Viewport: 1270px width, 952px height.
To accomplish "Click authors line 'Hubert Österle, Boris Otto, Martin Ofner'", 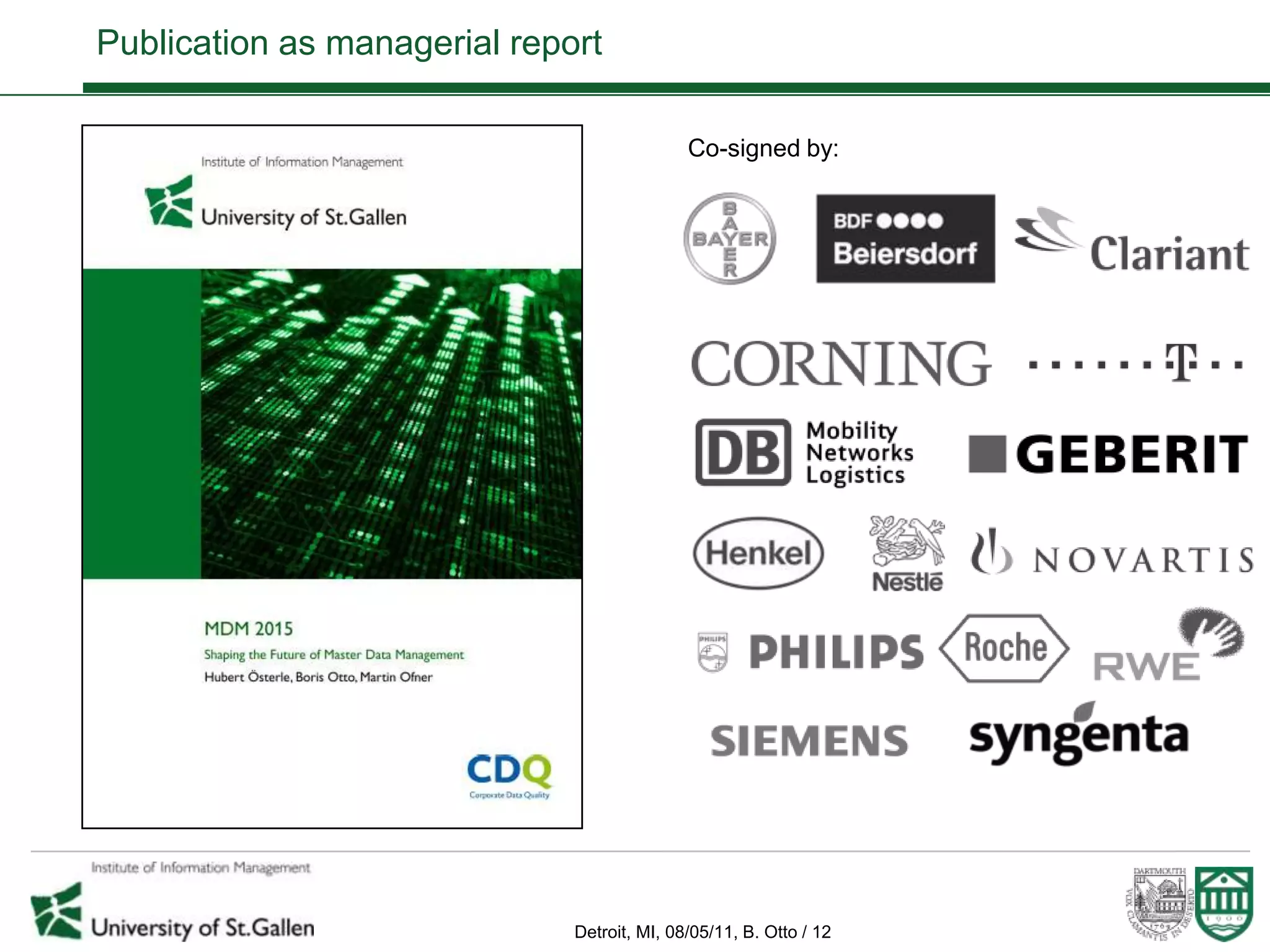I will [x=318, y=677].
